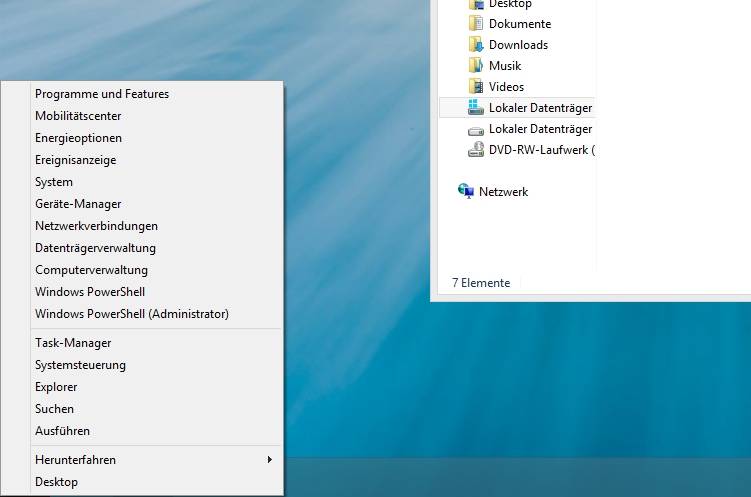
Task: Select the highlighted Lokaler Datenträger label
Action: [x=540, y=108]
